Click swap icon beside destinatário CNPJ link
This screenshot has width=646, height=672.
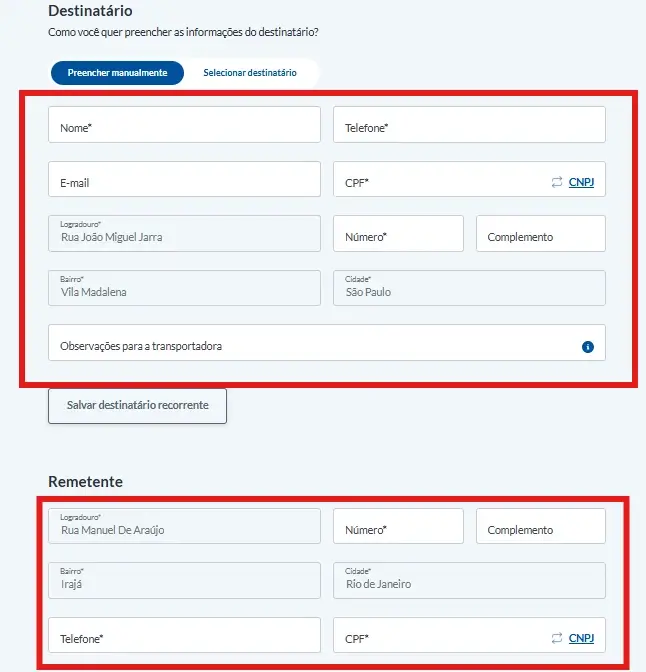(556, 183)
